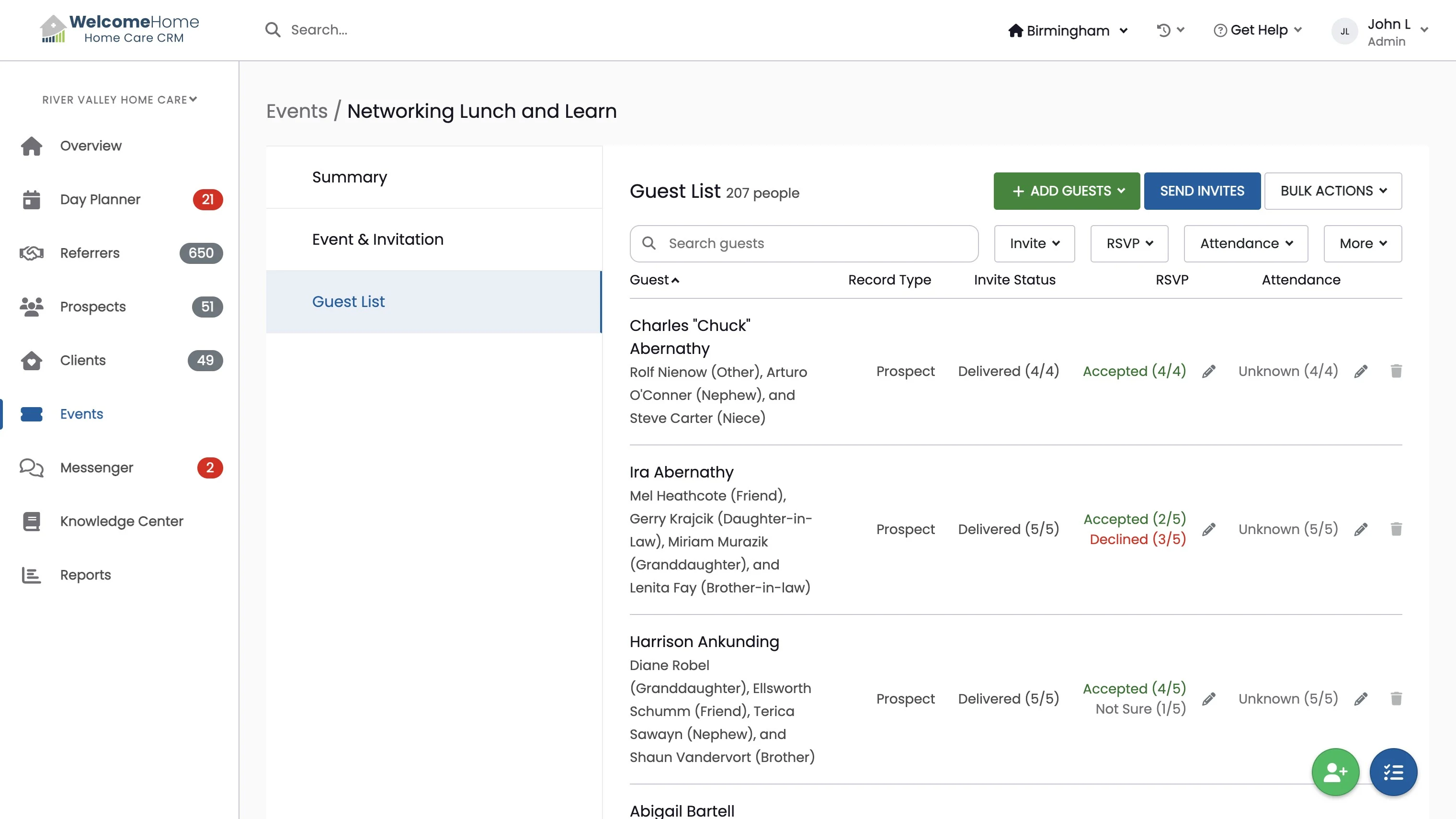This screenshot has width=1456, height=819.
Task: Open Bulk Actions dropdown
Action: [x=1332, y=191]
